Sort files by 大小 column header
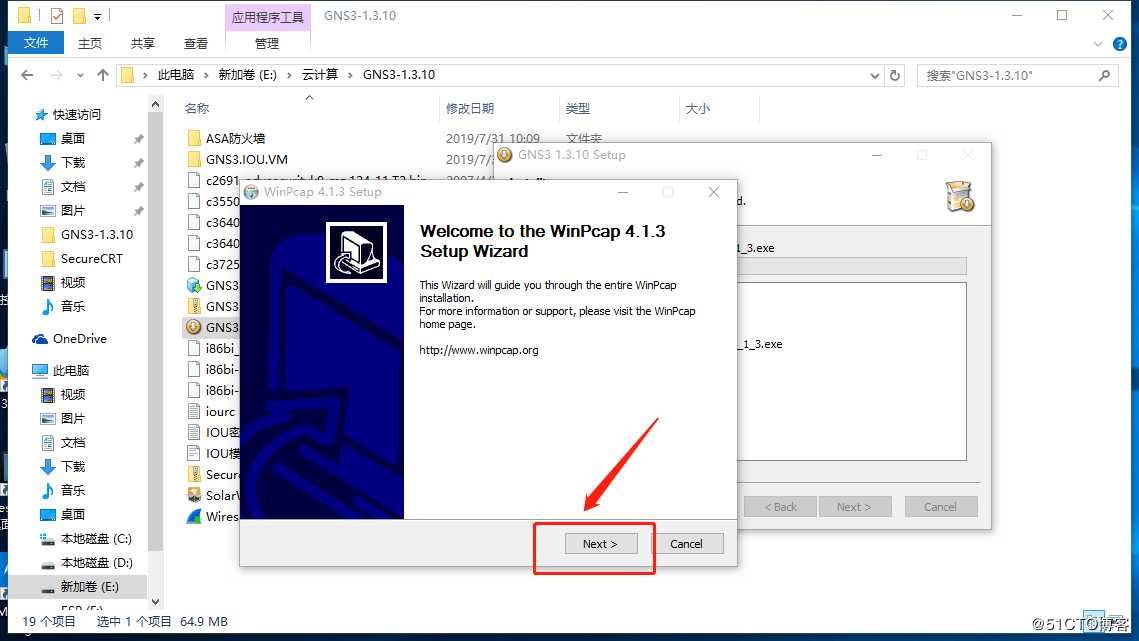Viewport: 1139px width, 641px height. (697, 108)
